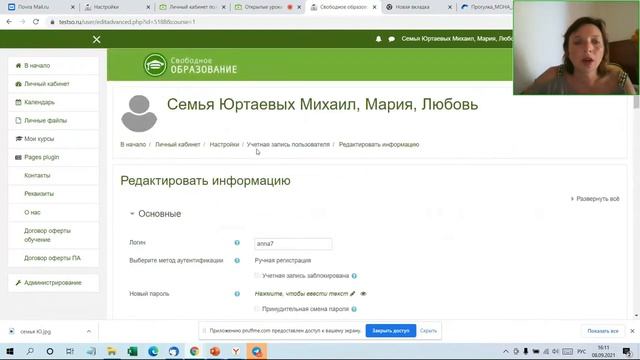Click the Логин input field
Image resolution: width=640 pixels, height=360 pixels.
point(293,244)
